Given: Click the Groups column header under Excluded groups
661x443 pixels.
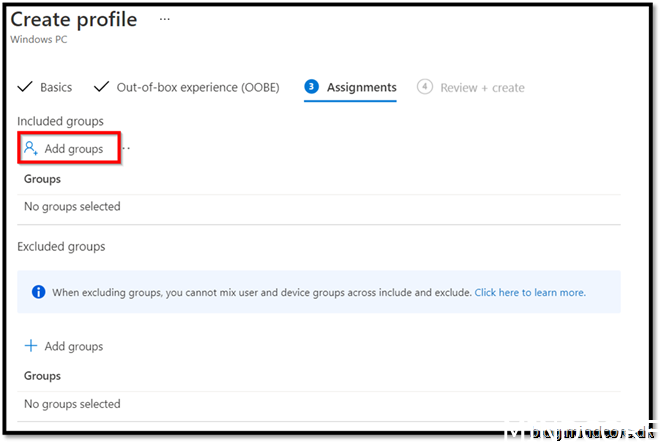Looking at the screenshot, I should pos(43,376).
